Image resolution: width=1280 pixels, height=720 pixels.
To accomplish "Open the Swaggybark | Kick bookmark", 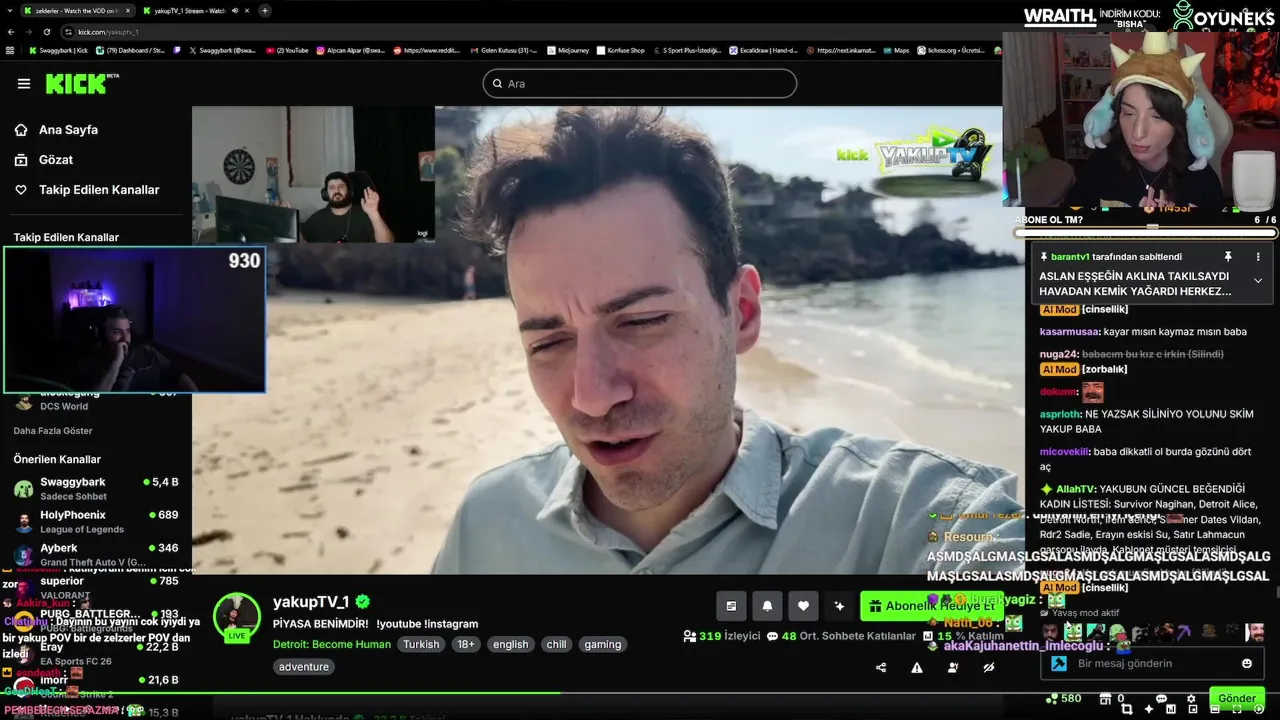I will [x=58, y=50].
